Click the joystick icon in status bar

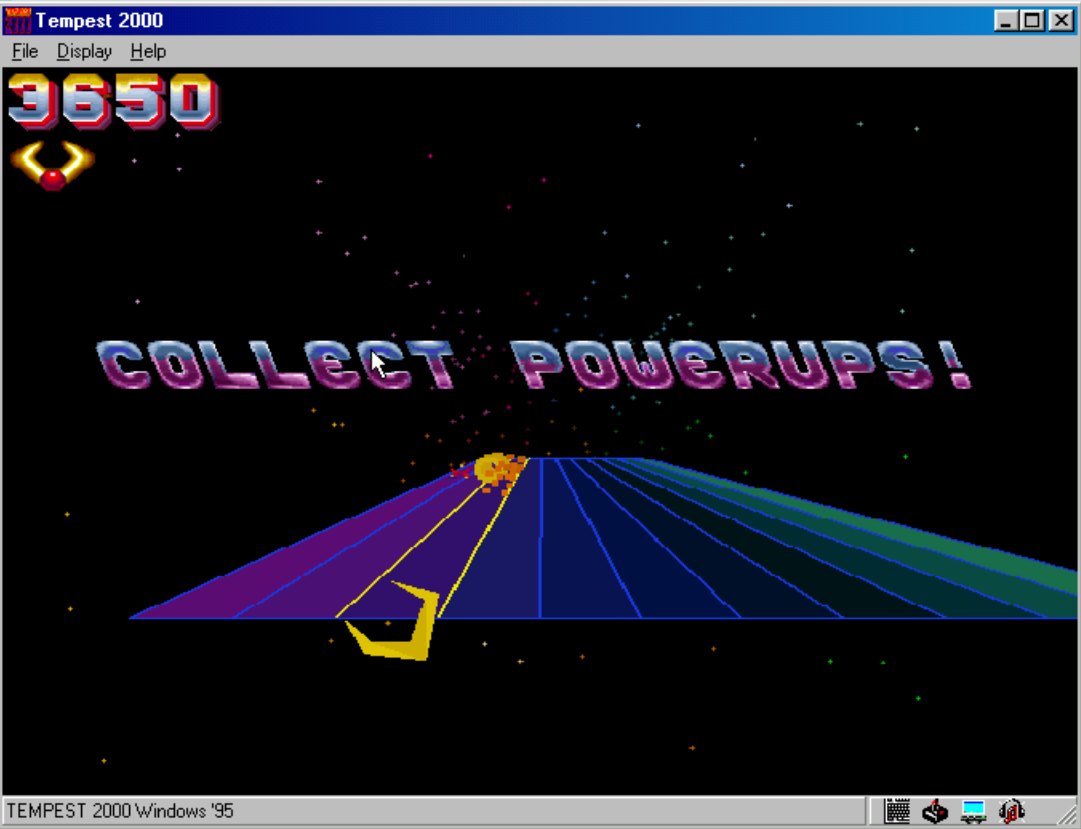[x=935, y=811]
